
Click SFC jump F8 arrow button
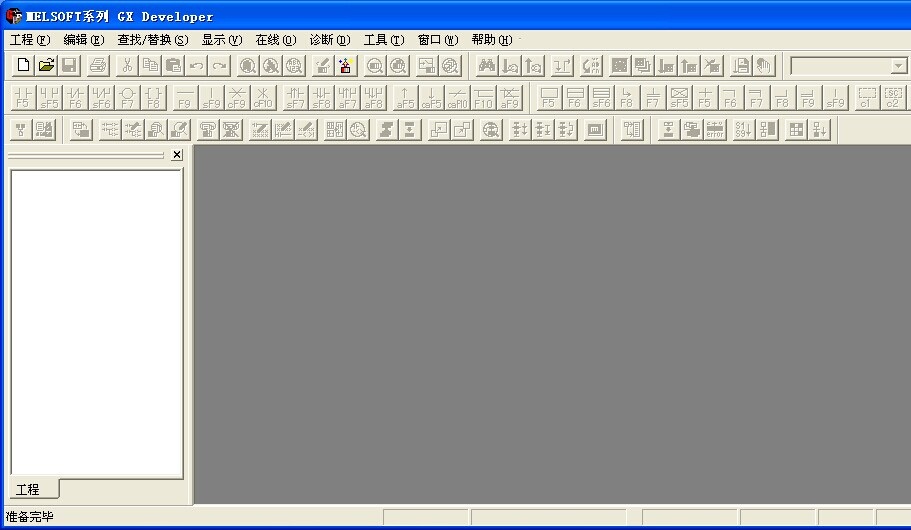point(626,97)
